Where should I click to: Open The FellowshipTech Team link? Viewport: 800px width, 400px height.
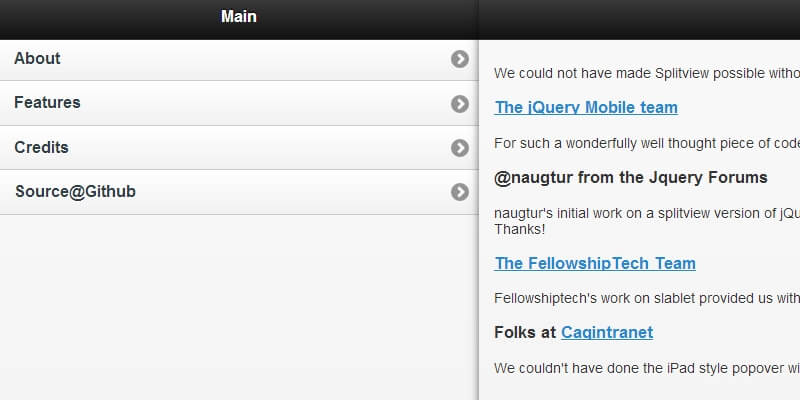[595, 264]
